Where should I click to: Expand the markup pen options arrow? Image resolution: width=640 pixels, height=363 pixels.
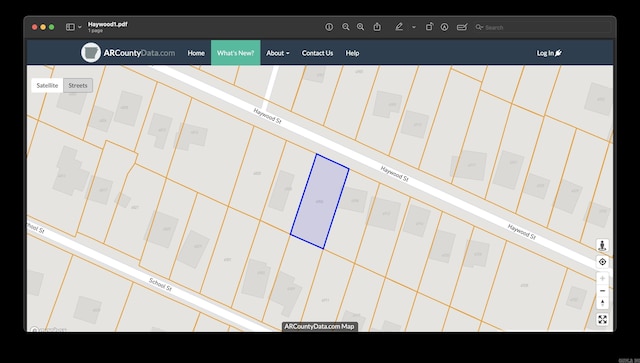(413, 27)
